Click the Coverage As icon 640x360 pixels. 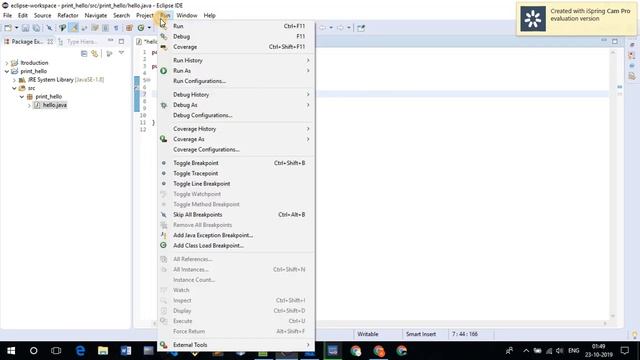coord(164,139)
